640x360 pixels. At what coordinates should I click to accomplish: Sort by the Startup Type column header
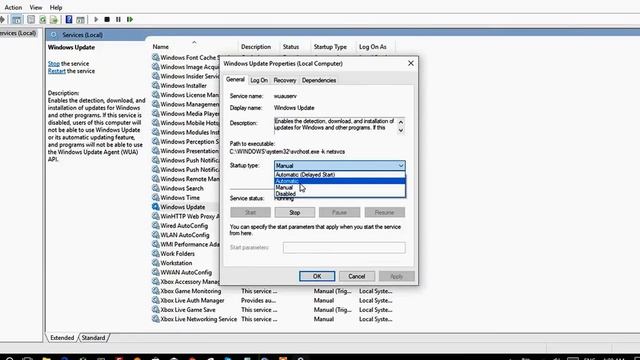coord(330,47)
